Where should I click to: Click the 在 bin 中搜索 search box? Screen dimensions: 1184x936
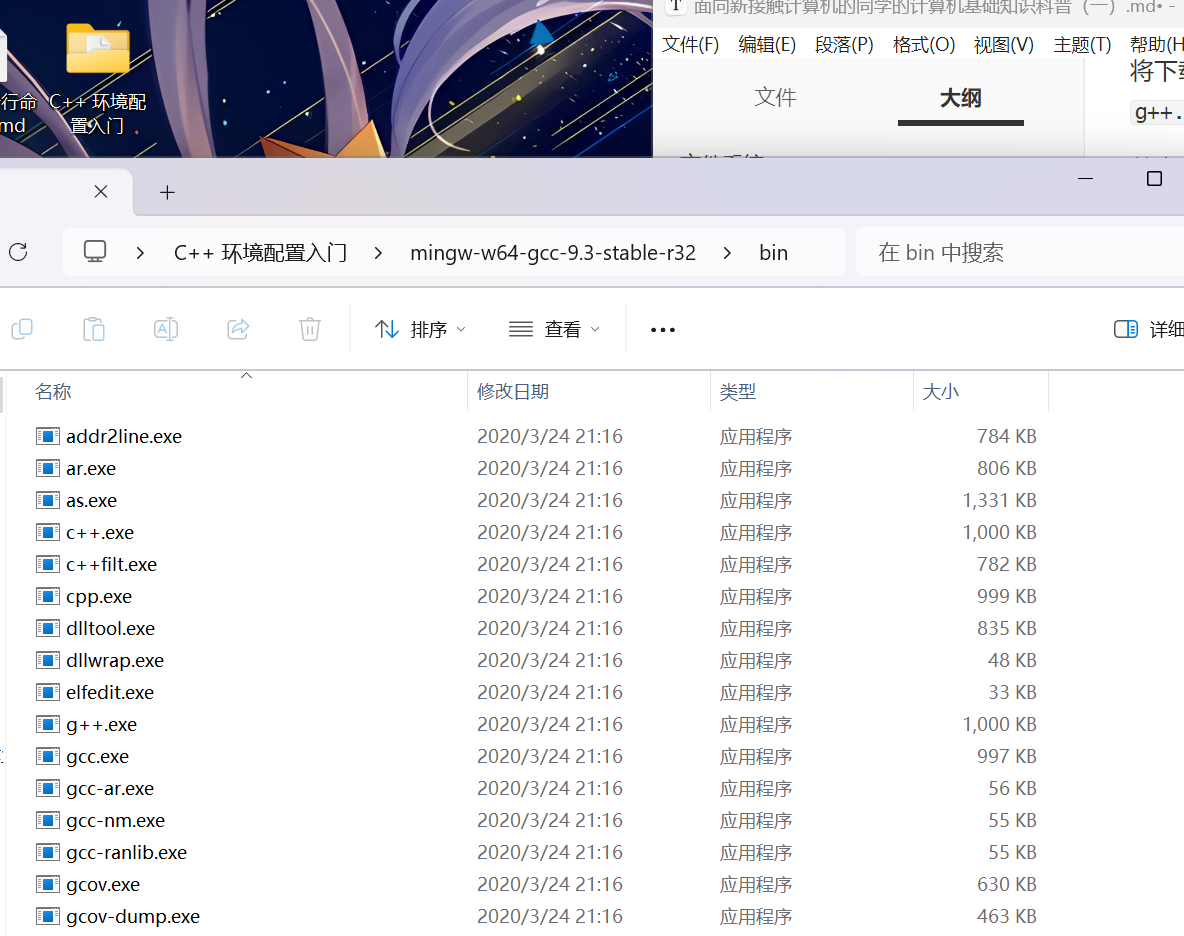tap(1019, 252)
